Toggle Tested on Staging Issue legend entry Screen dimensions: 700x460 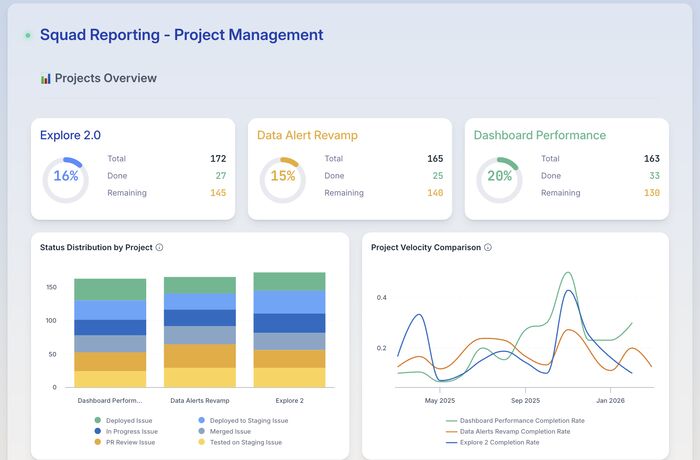(240, 442)
